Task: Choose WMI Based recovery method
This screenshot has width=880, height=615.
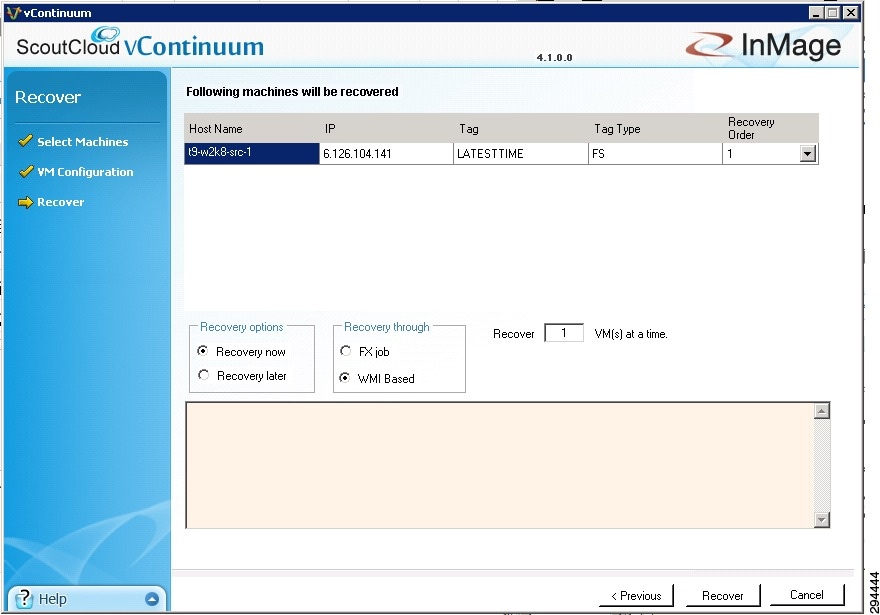Action: point(345,378)
